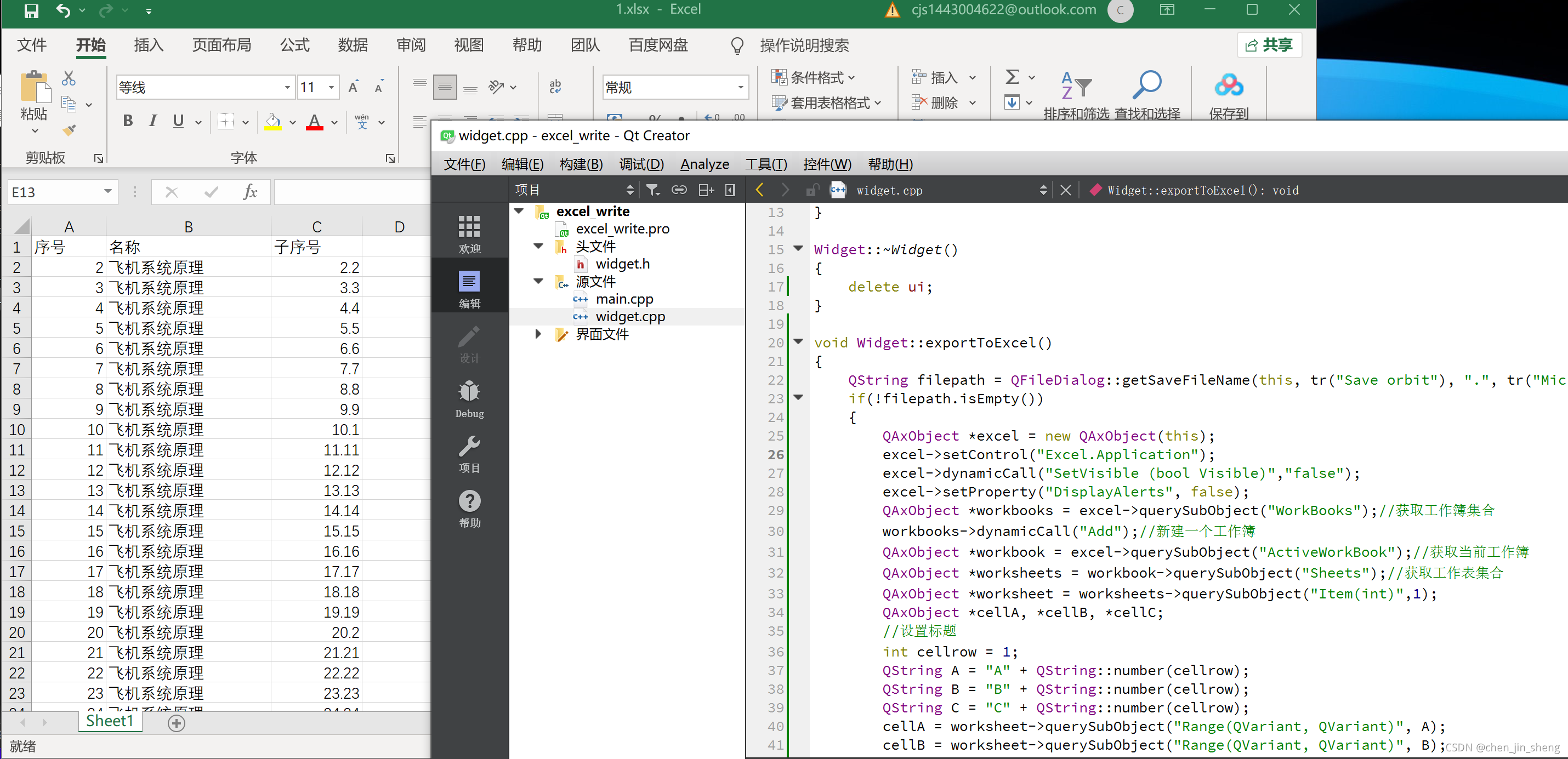
Task: Select widget.h in the project tree
Action: click(622, 264)
